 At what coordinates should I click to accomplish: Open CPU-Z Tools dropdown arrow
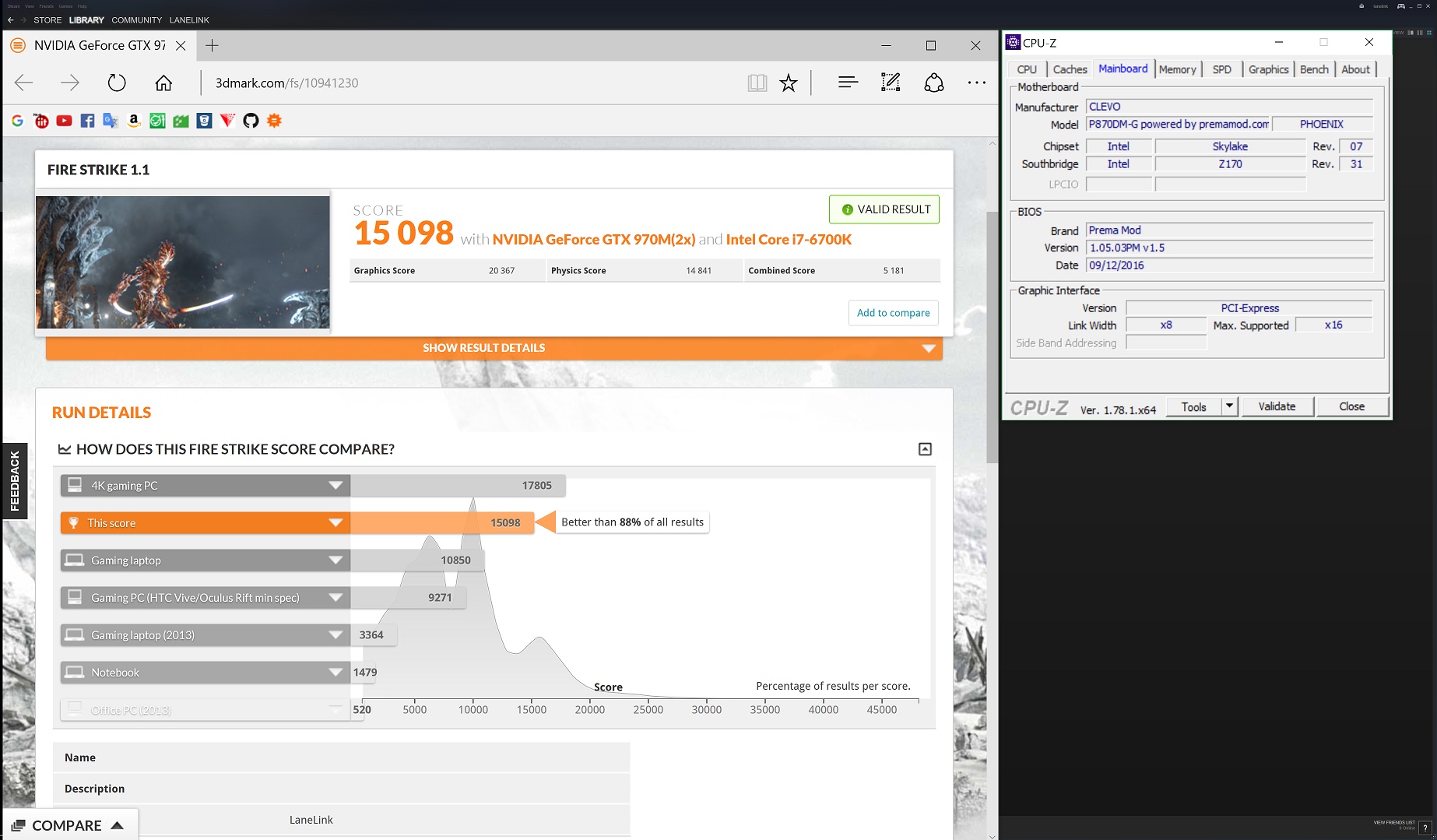pos(1229,406)
